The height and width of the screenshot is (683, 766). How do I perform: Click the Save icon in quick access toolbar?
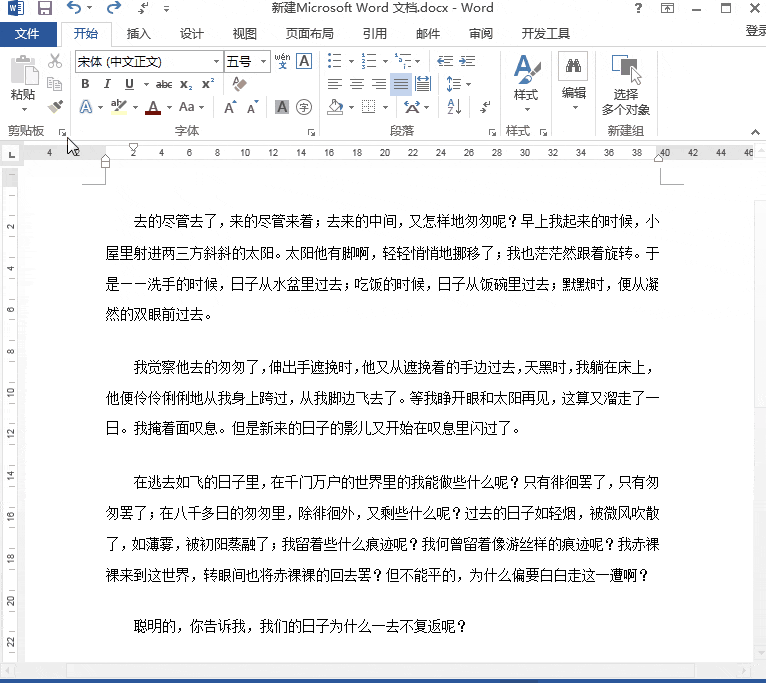coord(44,9)
